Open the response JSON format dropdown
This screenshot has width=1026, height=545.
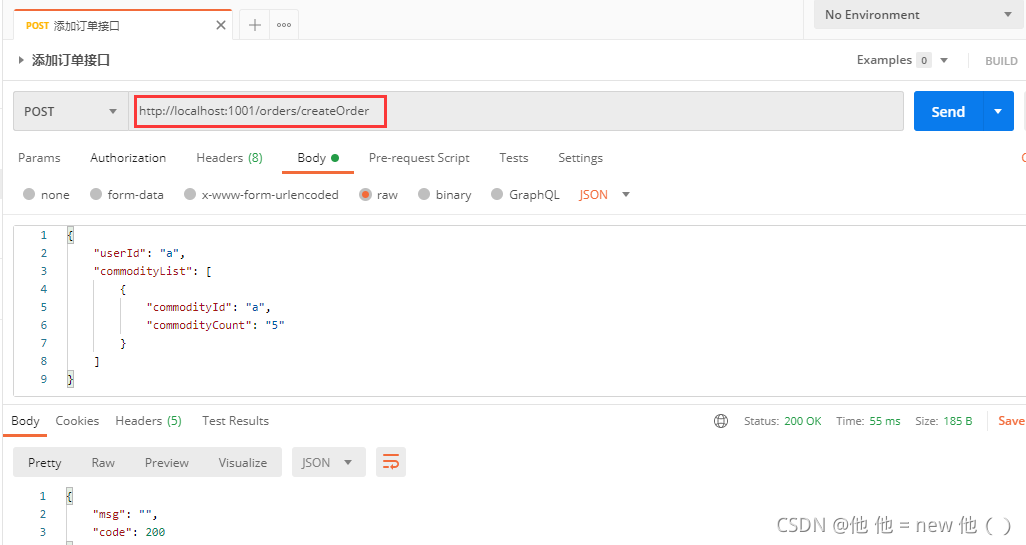click(328, 463)
